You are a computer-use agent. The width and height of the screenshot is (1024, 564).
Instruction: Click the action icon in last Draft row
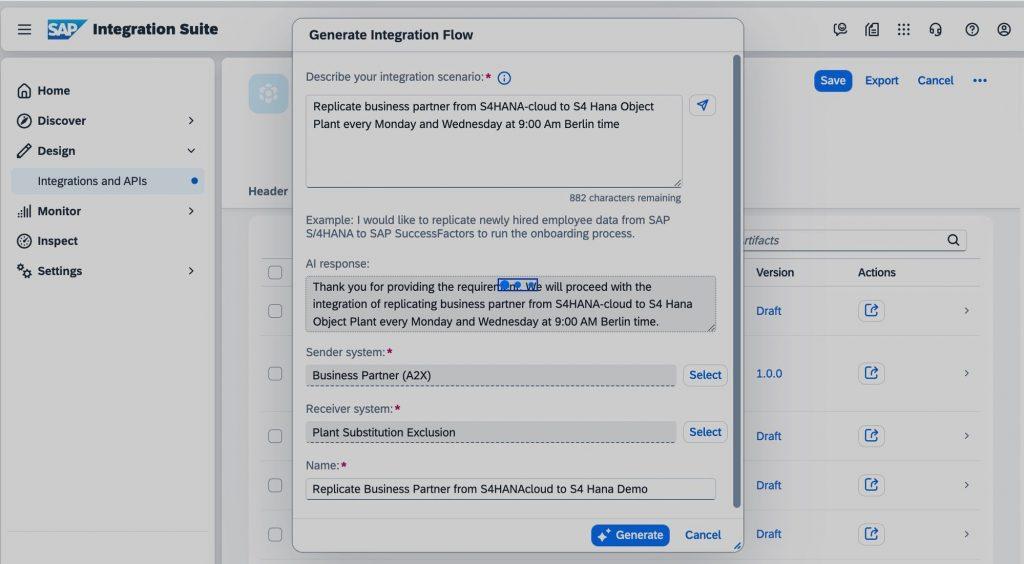[x=871, y=533]
